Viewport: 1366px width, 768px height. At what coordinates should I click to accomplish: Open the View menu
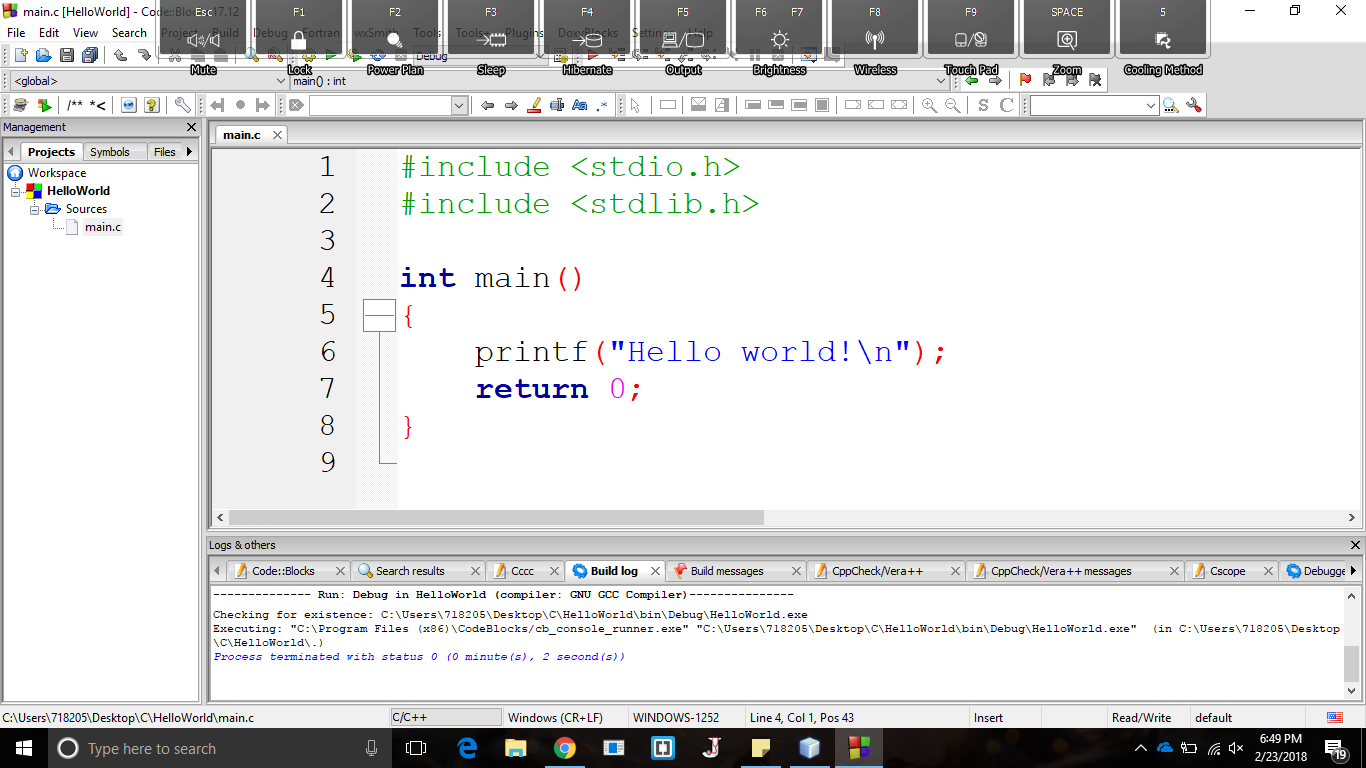coord(84,32)
